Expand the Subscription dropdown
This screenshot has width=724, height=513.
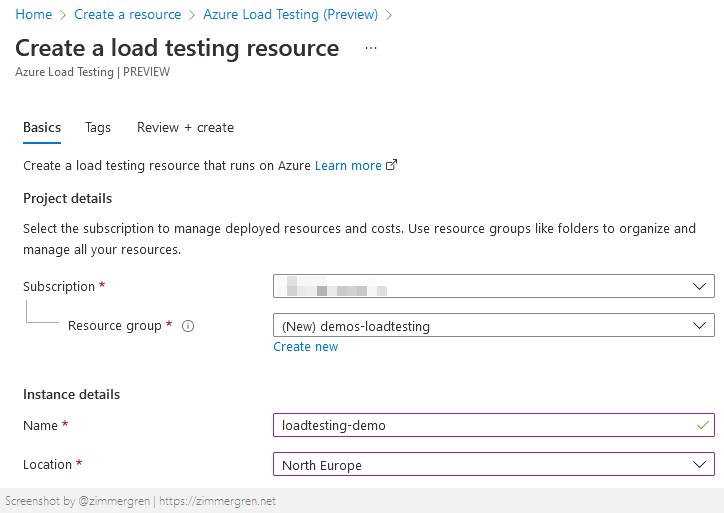pyautogui.click(x=698, y=286)
